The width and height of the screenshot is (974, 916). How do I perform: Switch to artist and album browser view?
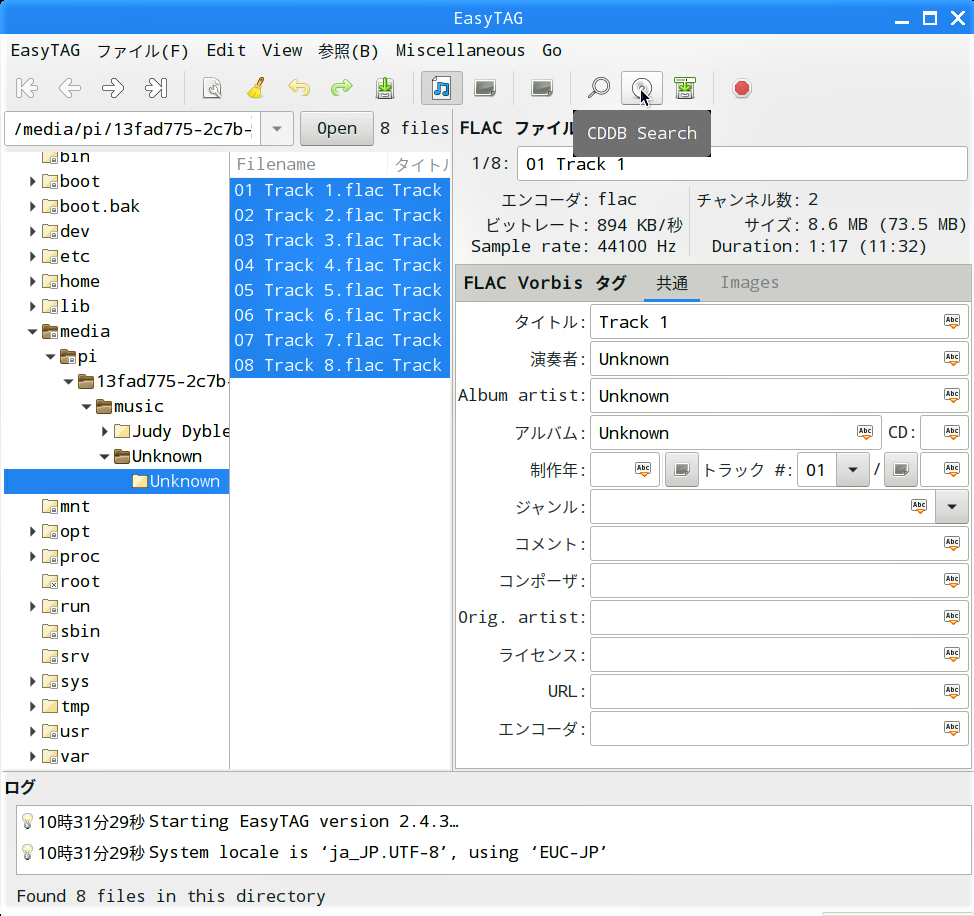(x=485, y=88)
